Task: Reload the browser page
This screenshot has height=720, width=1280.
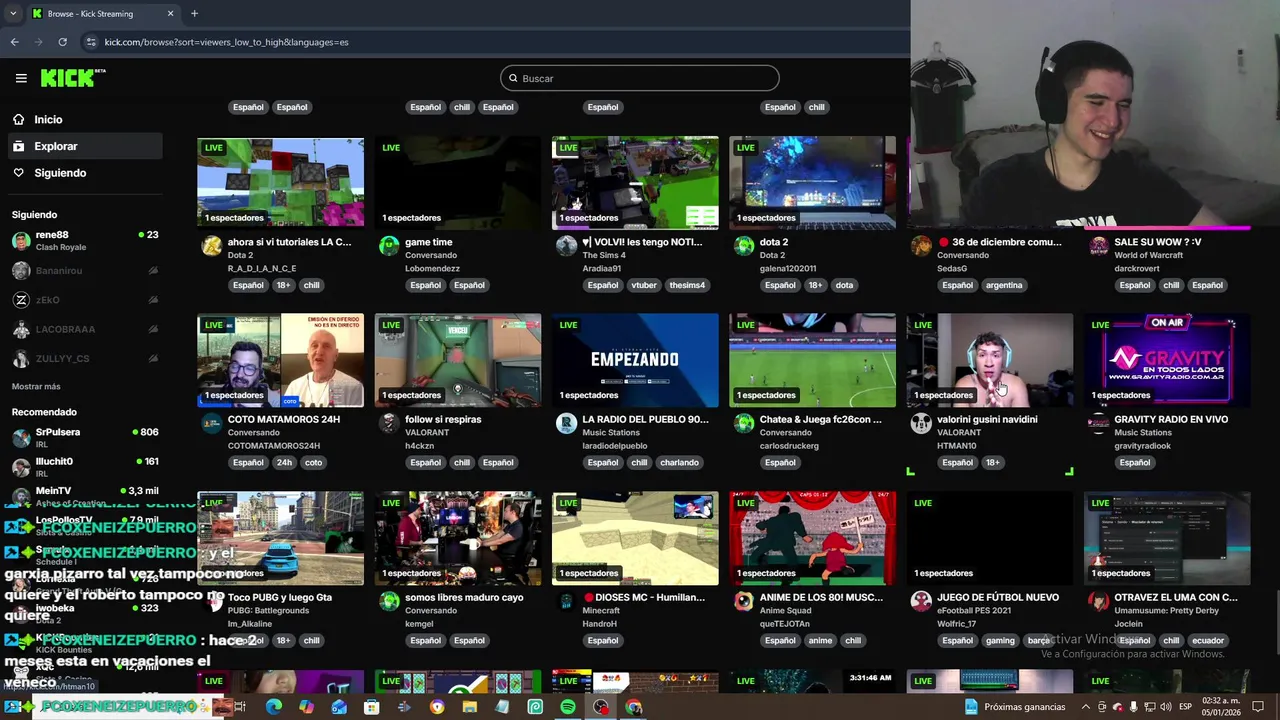Action: pos(62,42)
